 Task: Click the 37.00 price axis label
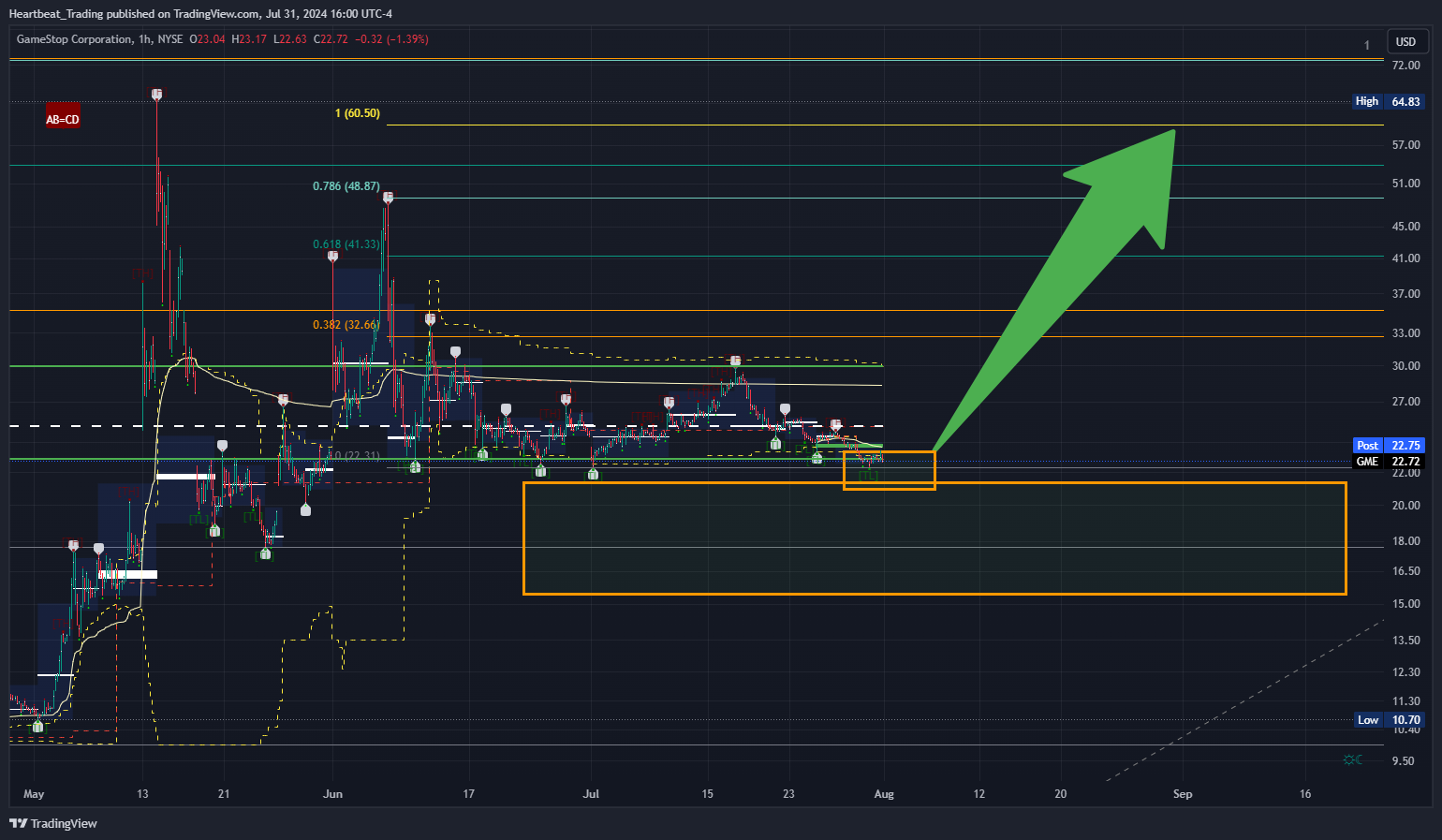click(1405, 294)
